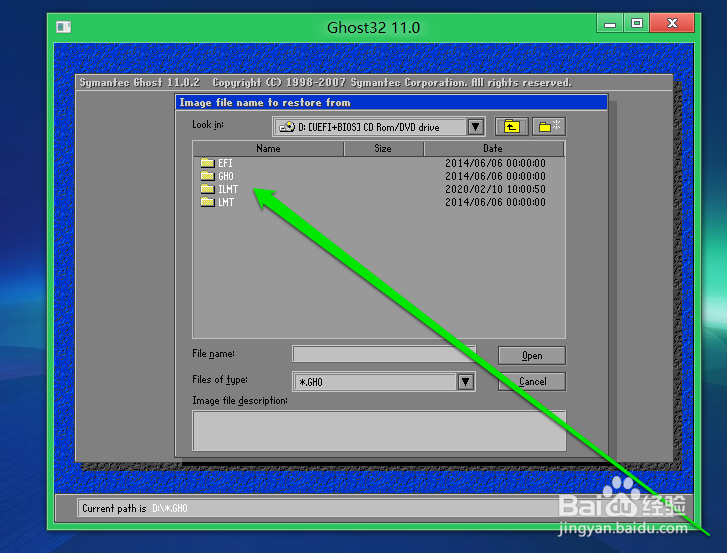Sort by the Name column header
Viewport: 727px width, 553px height.
pos(268,149)
